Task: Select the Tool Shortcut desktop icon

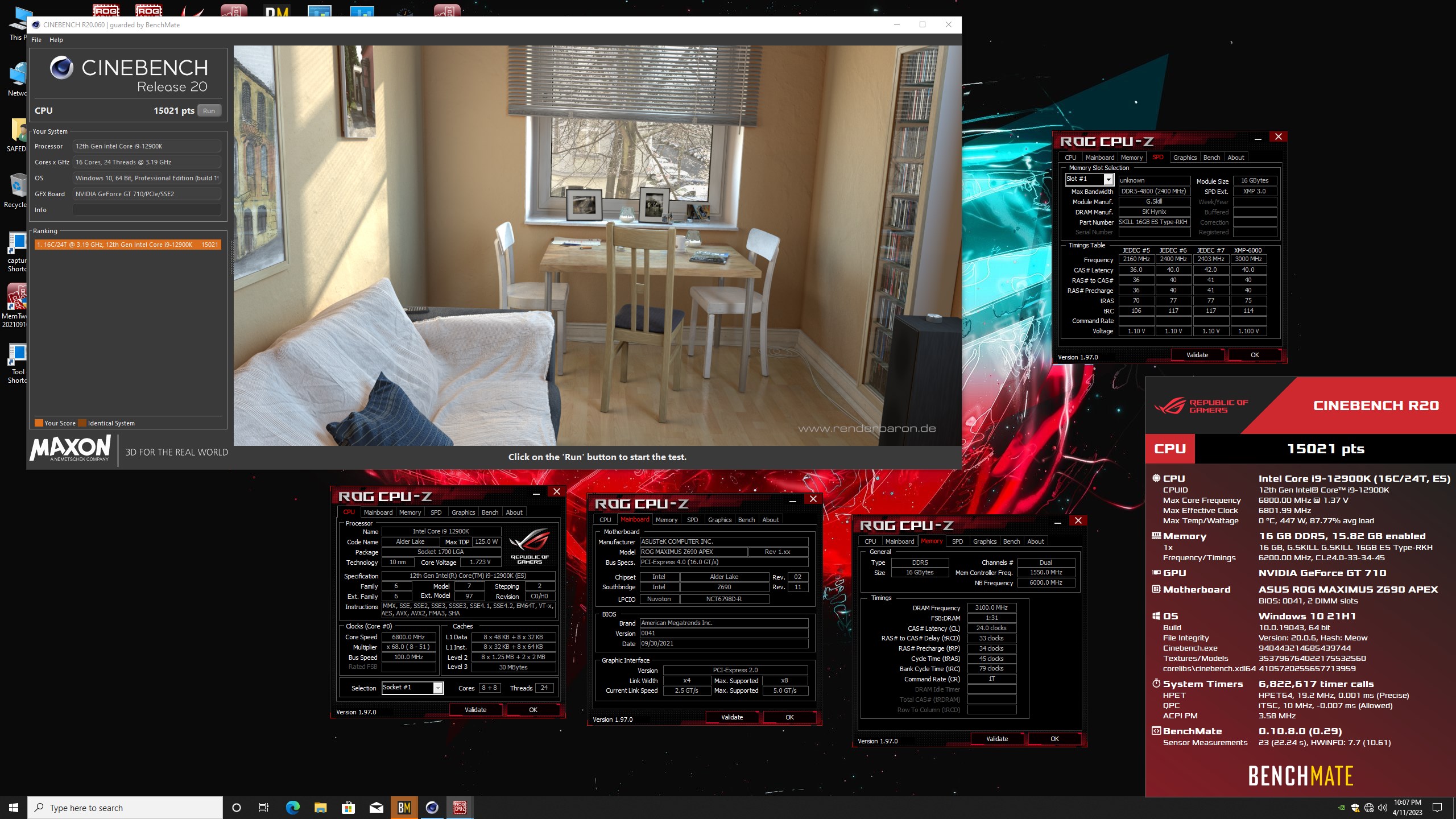Action: (x=17, y=363)
